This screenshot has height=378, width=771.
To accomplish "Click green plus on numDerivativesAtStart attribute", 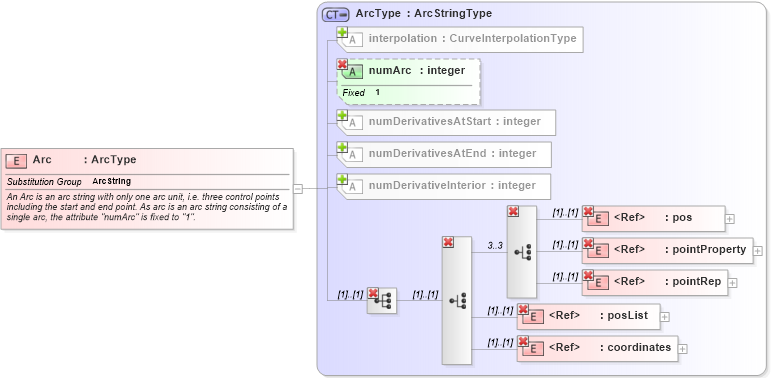I will click(x=342, y=116).
